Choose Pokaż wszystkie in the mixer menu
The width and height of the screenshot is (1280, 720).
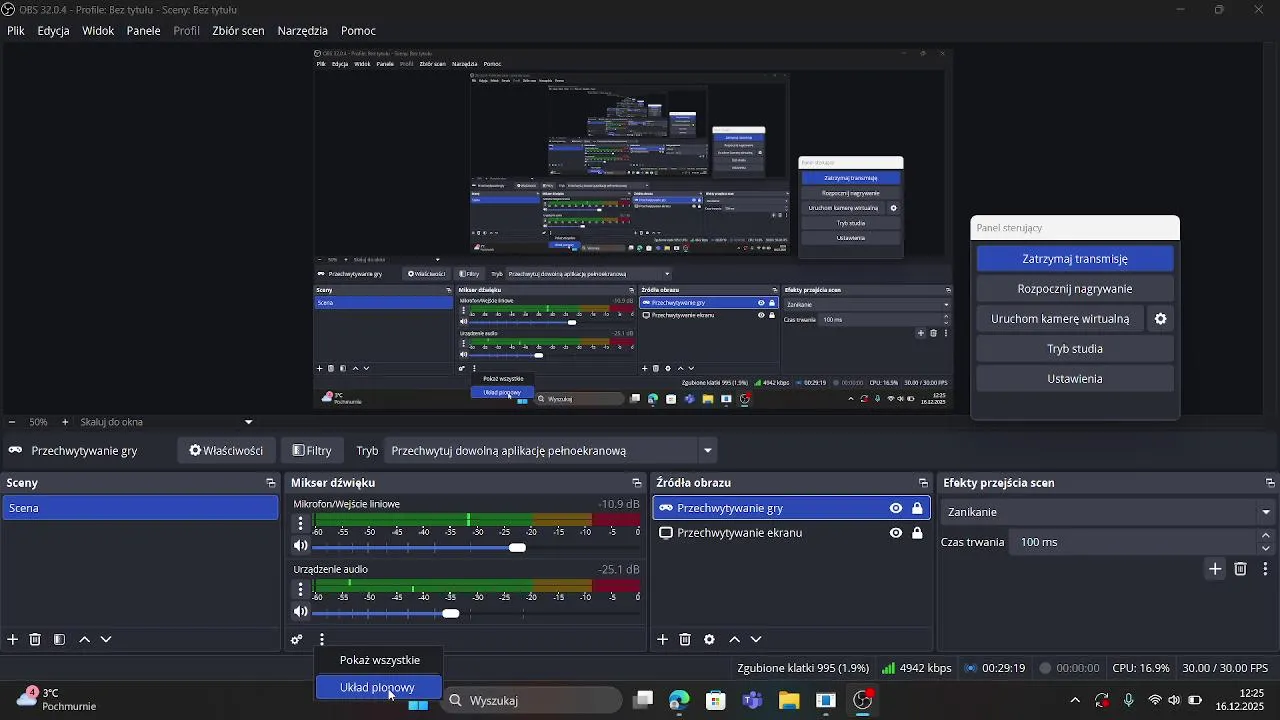click(379, 660)
